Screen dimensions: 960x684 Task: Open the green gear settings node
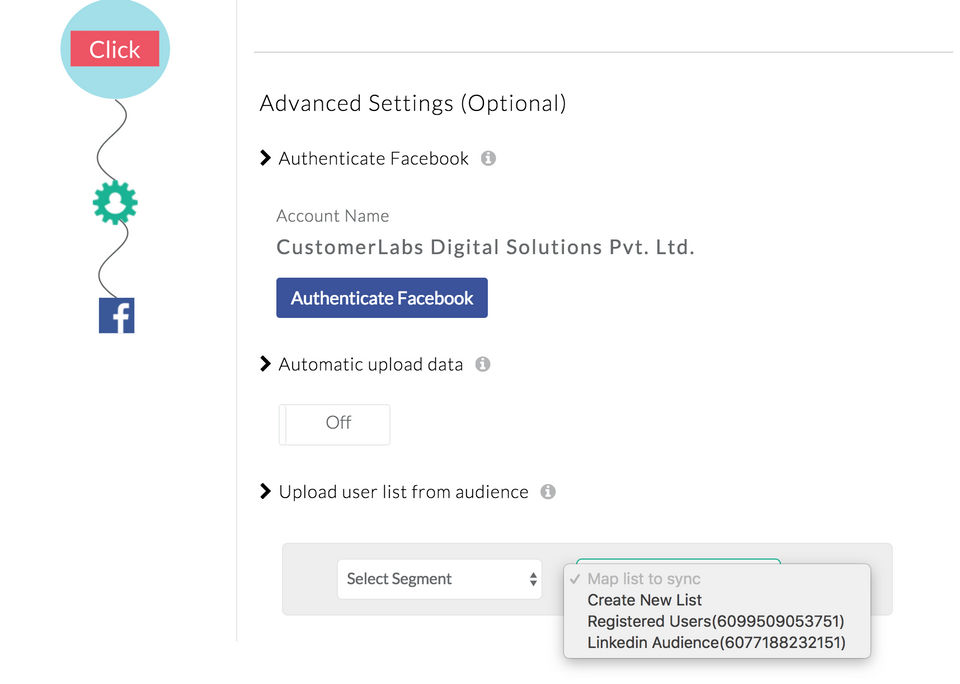(x=115, y=203)
